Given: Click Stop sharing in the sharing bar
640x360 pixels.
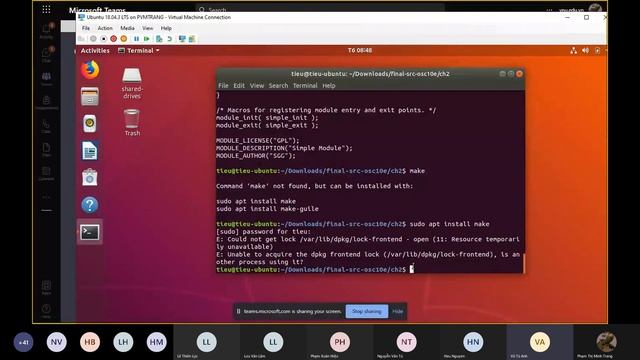Looking at the screenshot, I should click(x=367, y=311).
